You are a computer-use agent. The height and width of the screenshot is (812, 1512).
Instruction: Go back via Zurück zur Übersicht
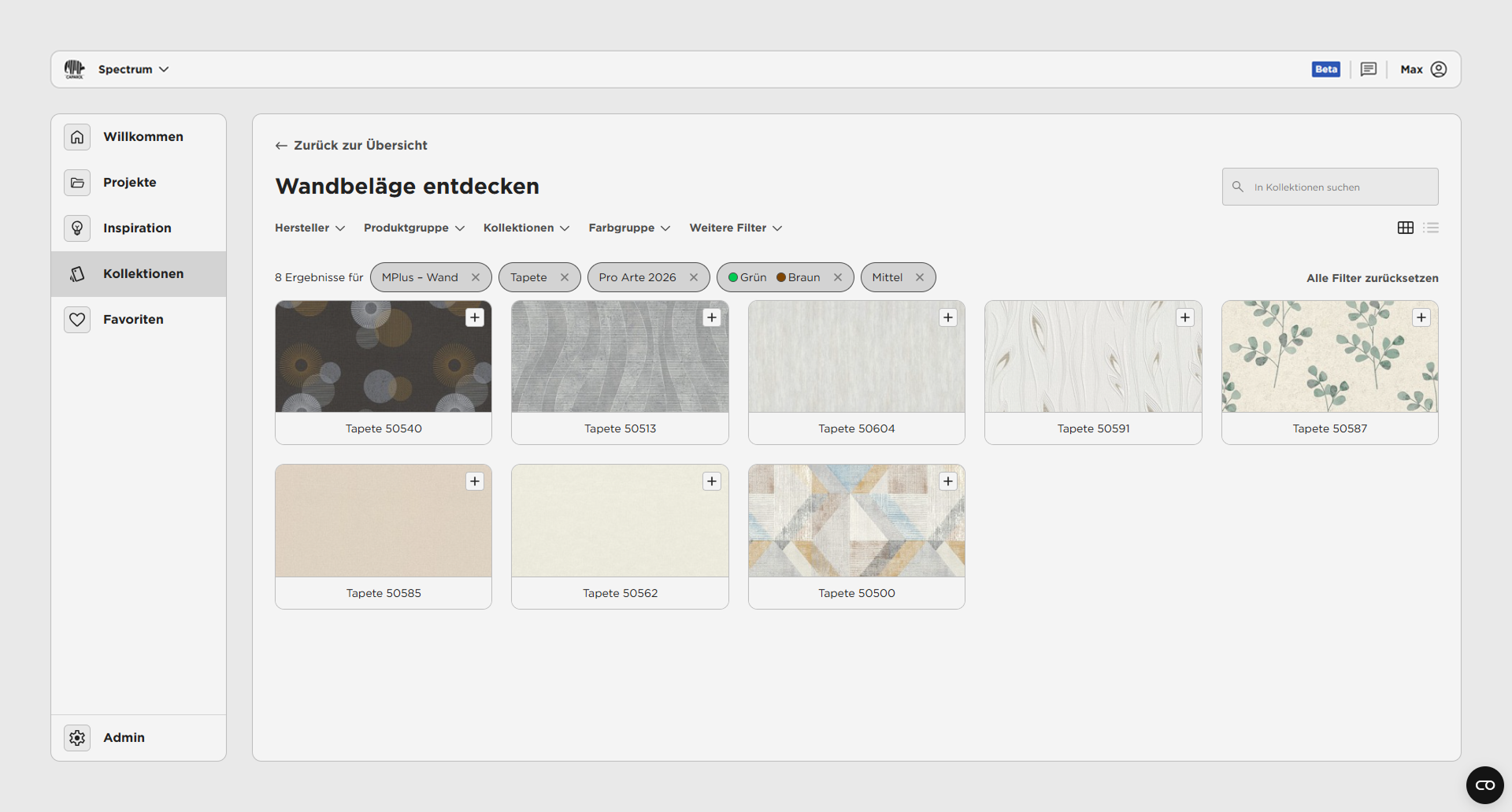[x=351, y=145]
